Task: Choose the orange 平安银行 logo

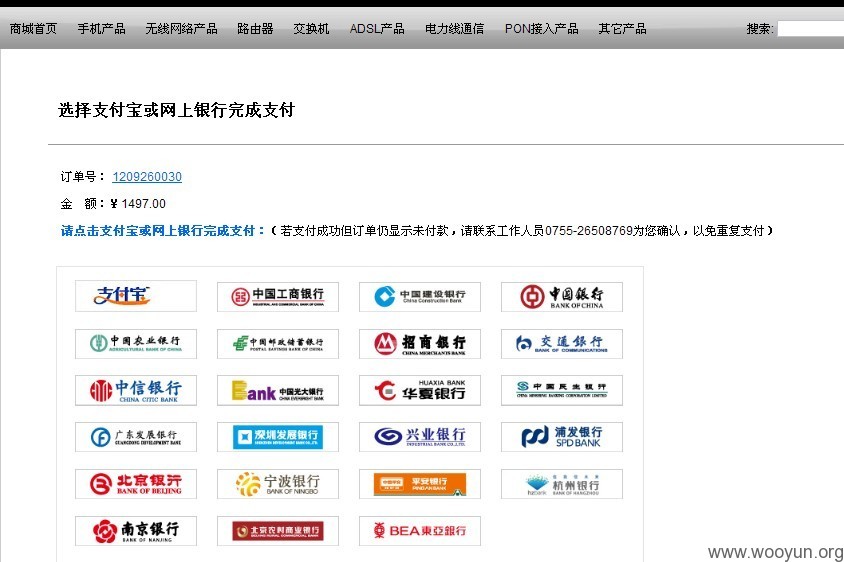Action: click(420, 483)
